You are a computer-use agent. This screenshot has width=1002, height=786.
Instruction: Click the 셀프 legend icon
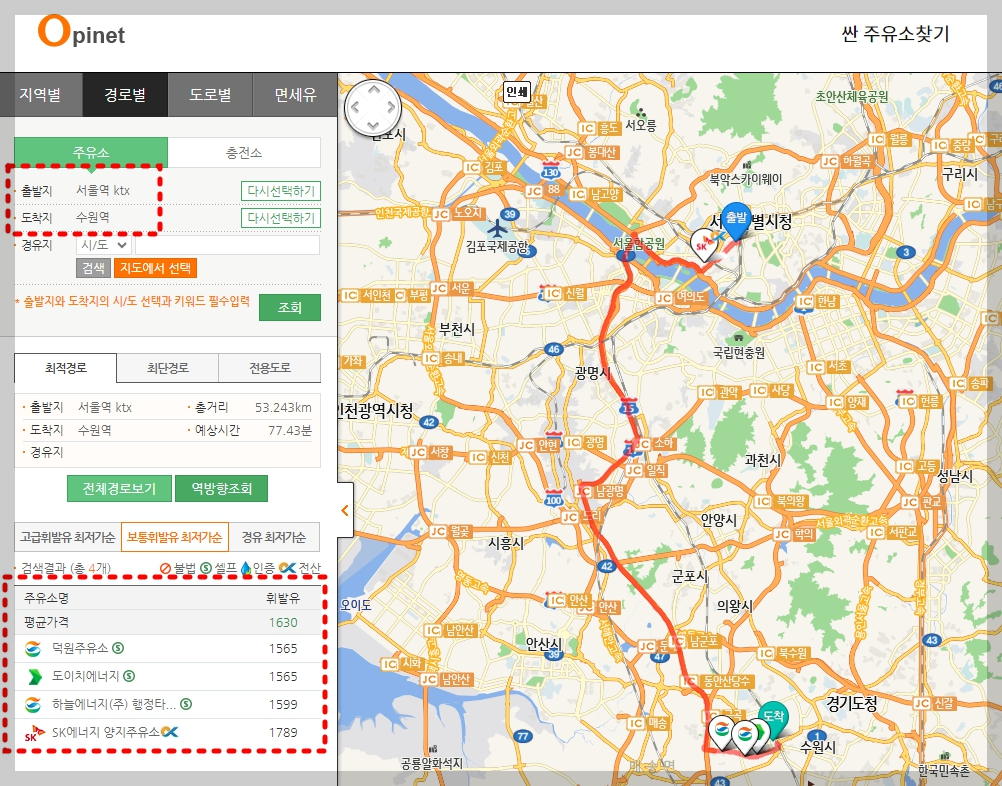pos(206,568)
